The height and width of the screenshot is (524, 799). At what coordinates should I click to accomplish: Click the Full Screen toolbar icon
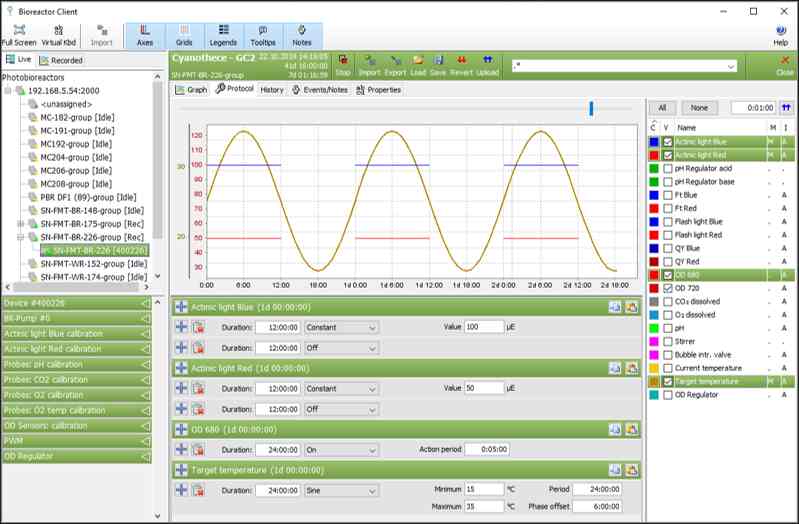[20, 34]
